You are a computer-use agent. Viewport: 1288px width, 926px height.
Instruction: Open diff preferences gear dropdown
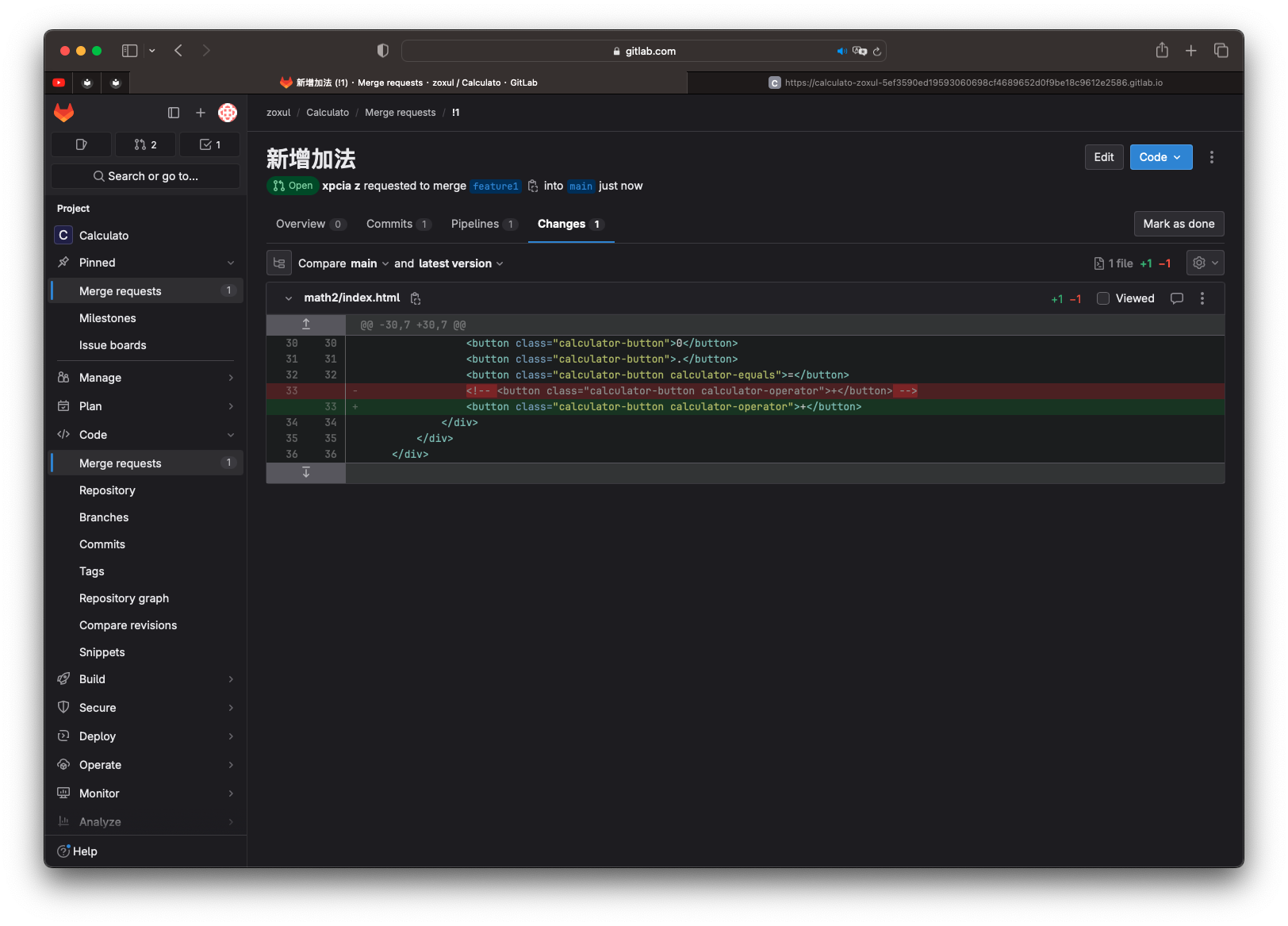click(x=1205, y=263)
